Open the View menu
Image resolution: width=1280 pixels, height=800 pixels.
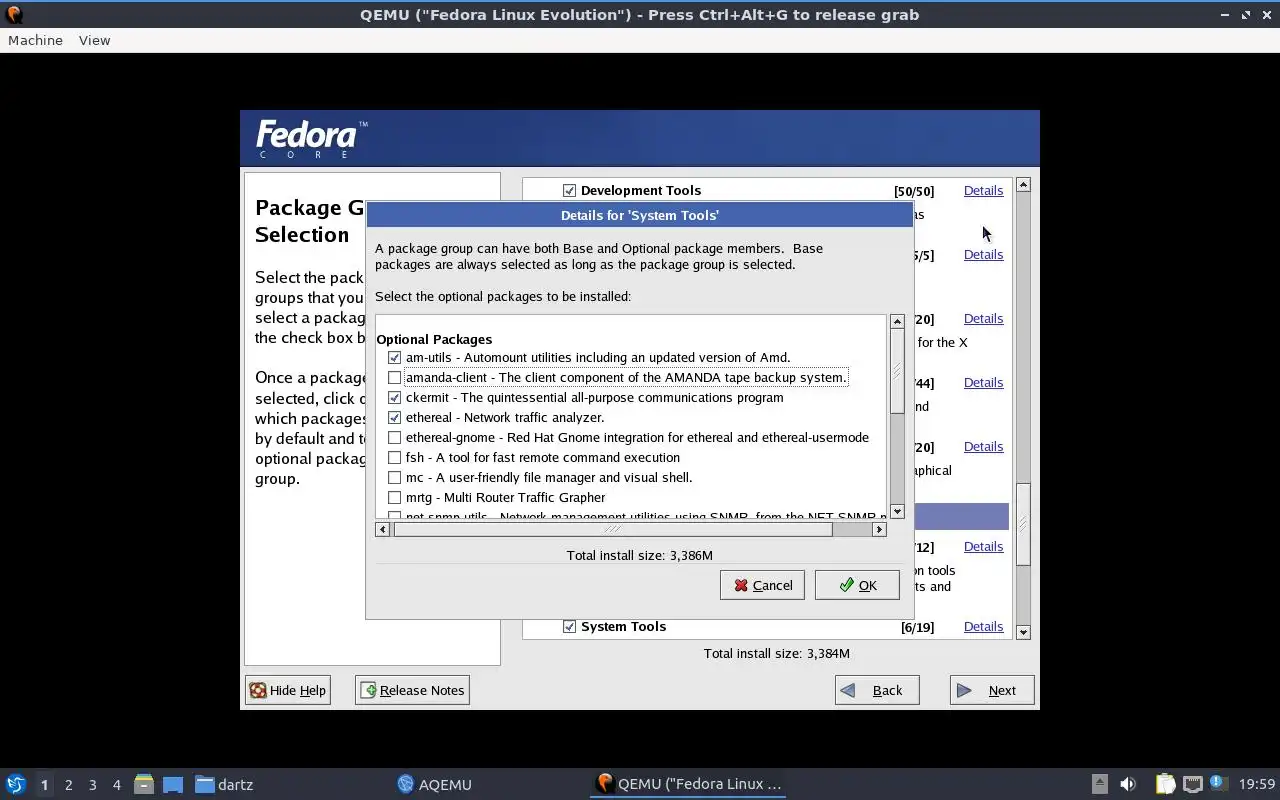94,40
